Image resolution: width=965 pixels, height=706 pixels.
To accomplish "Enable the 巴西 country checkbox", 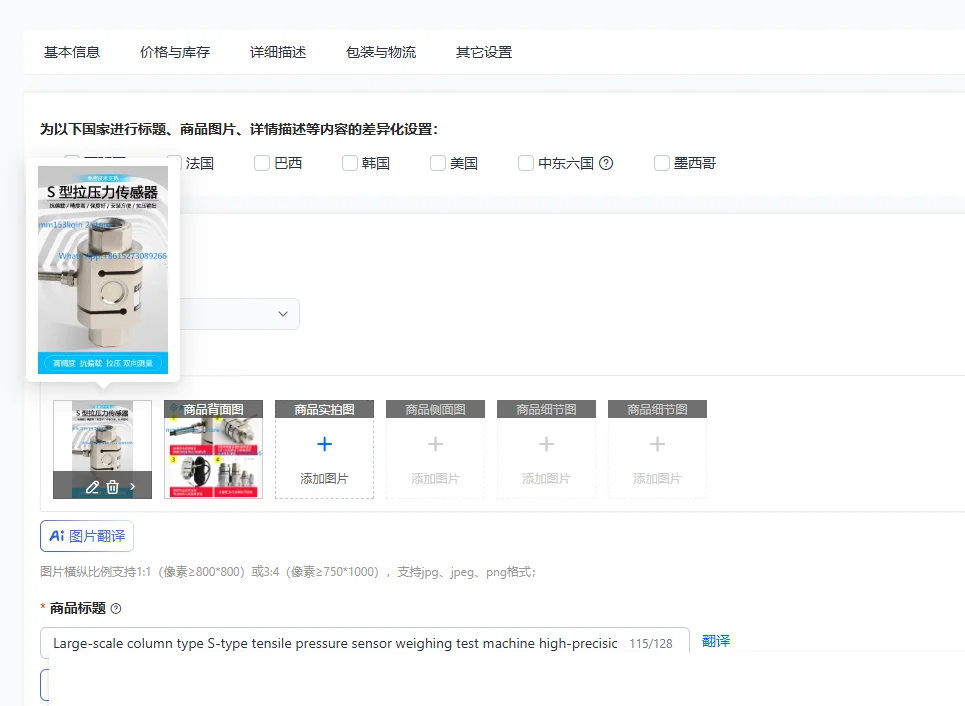I will point(262,163).
